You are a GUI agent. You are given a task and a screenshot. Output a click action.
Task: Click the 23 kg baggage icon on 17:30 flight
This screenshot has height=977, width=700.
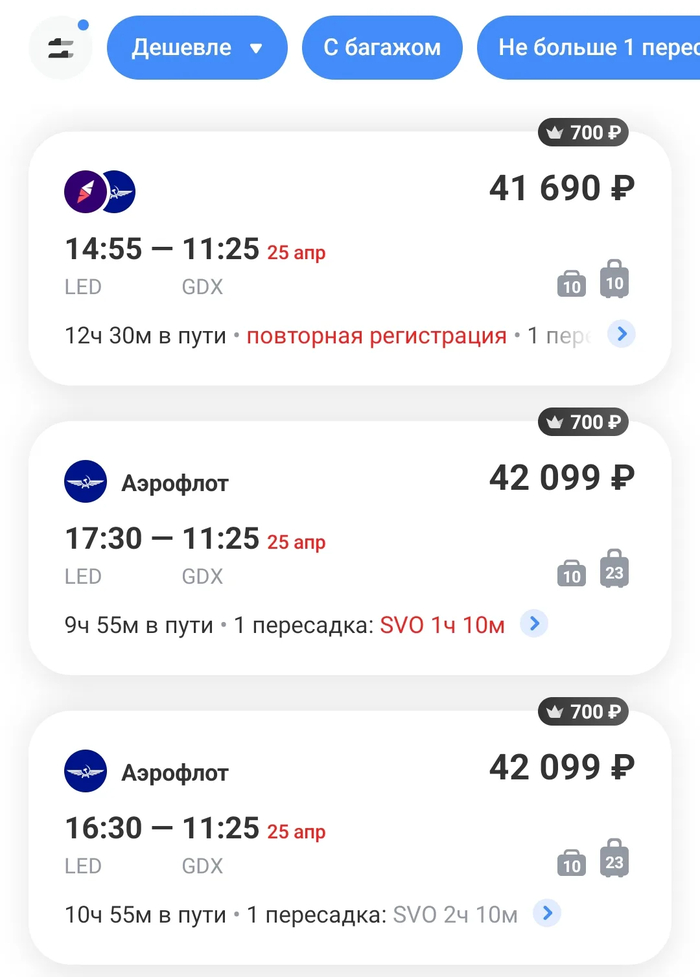click(615, 570)
